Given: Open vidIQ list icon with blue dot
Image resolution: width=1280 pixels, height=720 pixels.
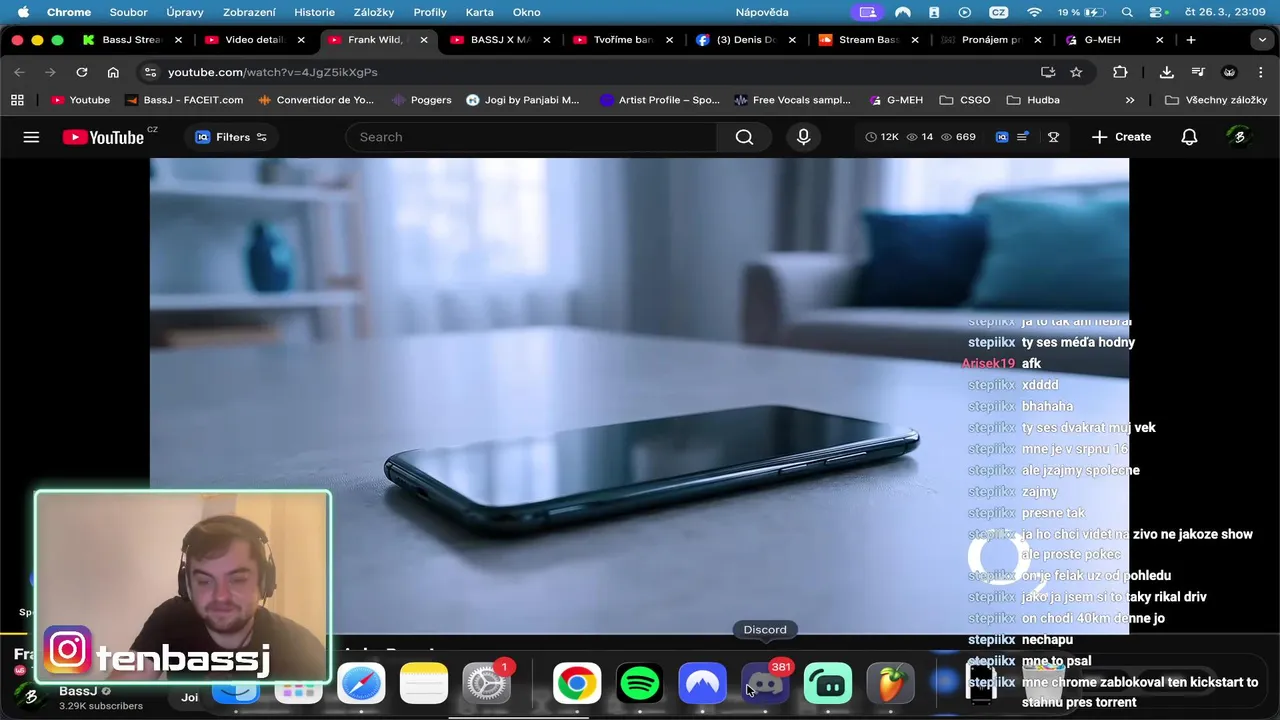Looking at the screenshot, I should click(1023, 137).
